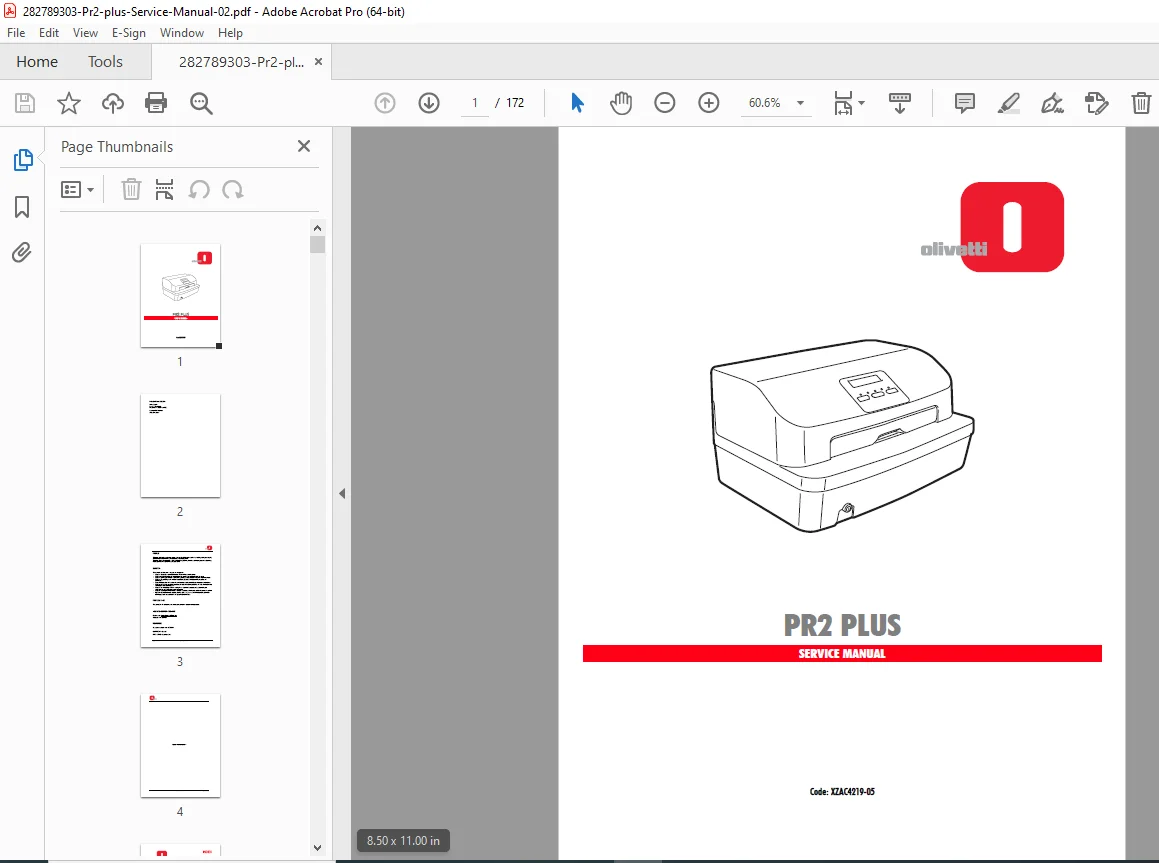Click the 8.50 x 11.00 in page size label
The width and height of the screenshot is (1159, 863).
404,841
